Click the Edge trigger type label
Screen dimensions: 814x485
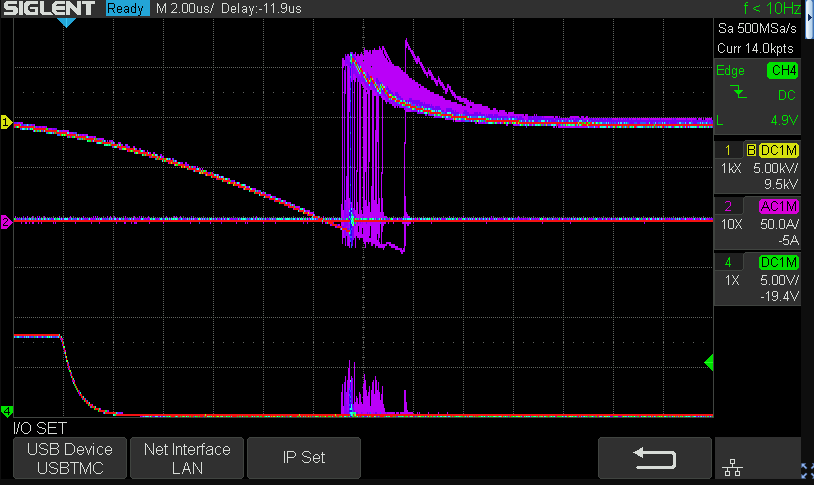[730, 71]
